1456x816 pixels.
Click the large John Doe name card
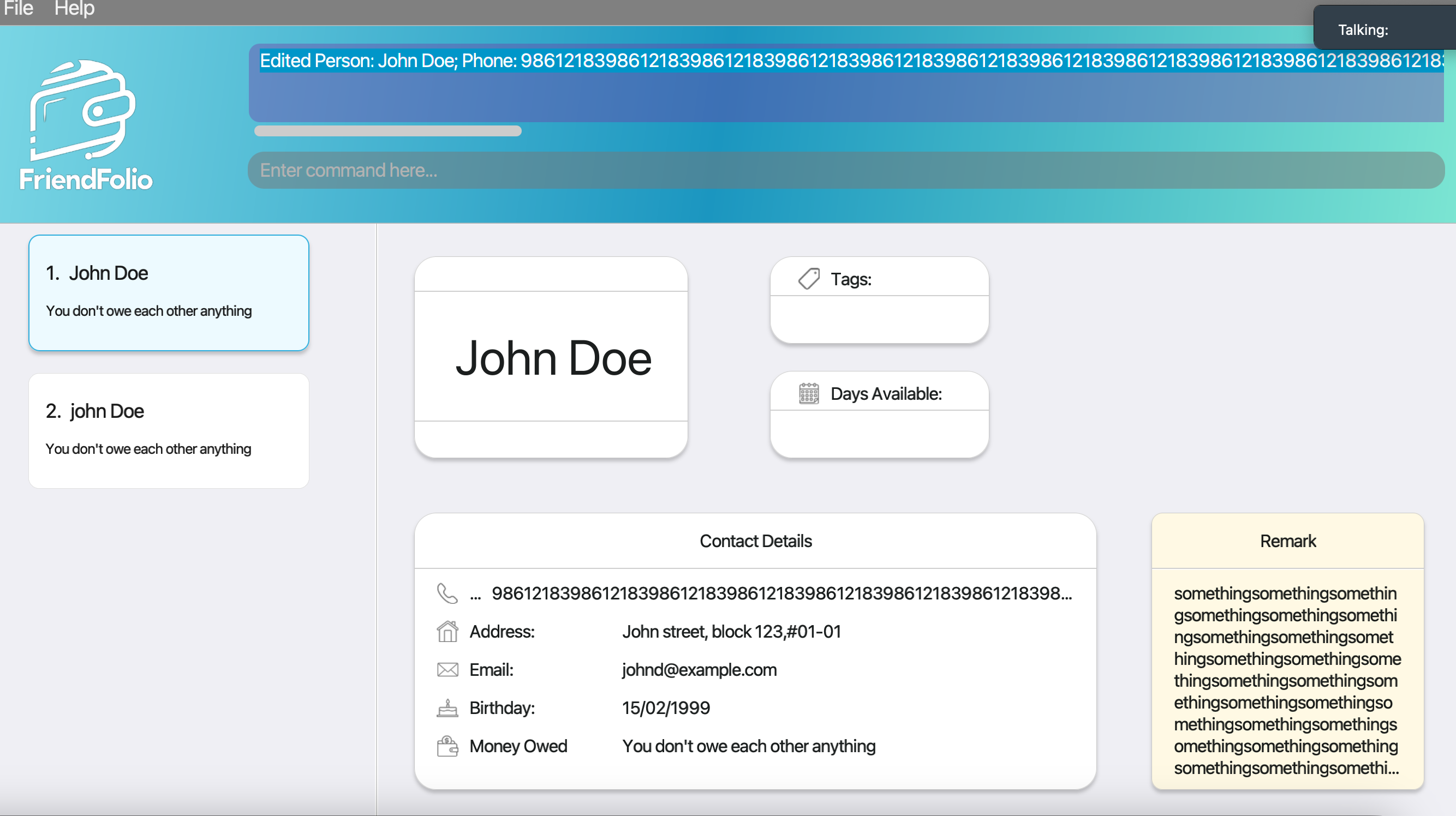click(x=553, y=358)
